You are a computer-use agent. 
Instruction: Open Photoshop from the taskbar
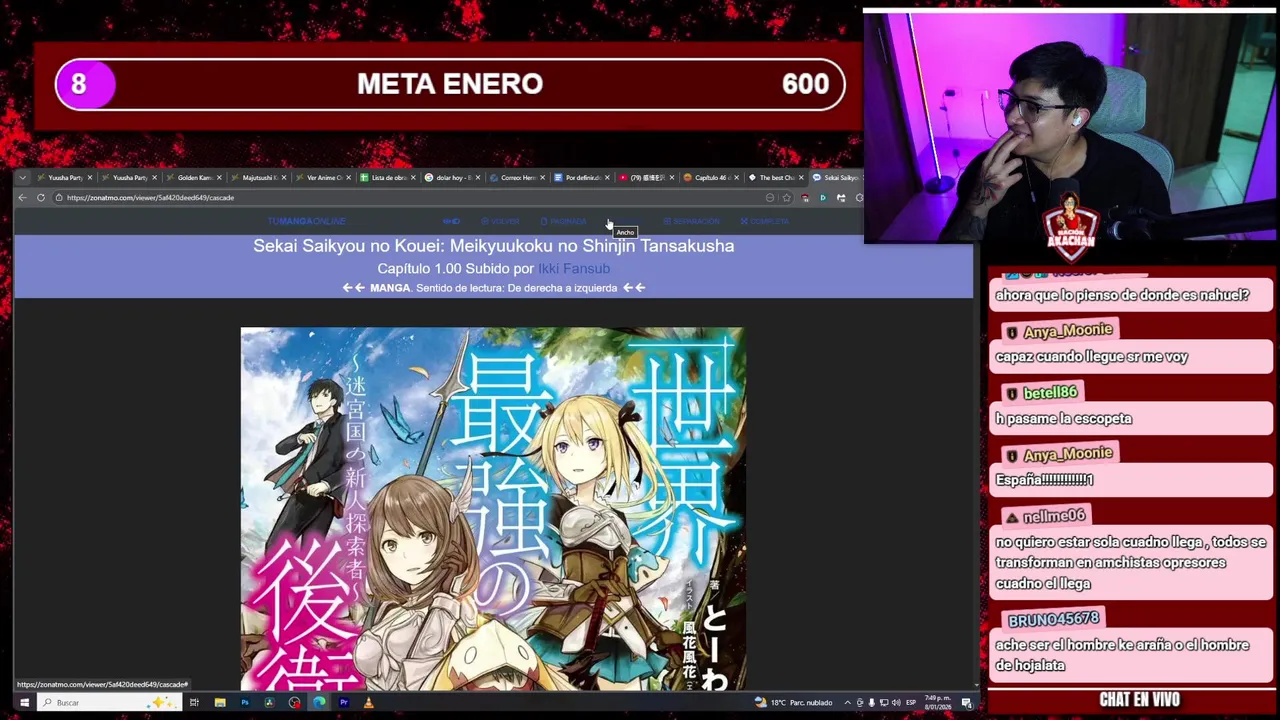(x=245, y=703)
